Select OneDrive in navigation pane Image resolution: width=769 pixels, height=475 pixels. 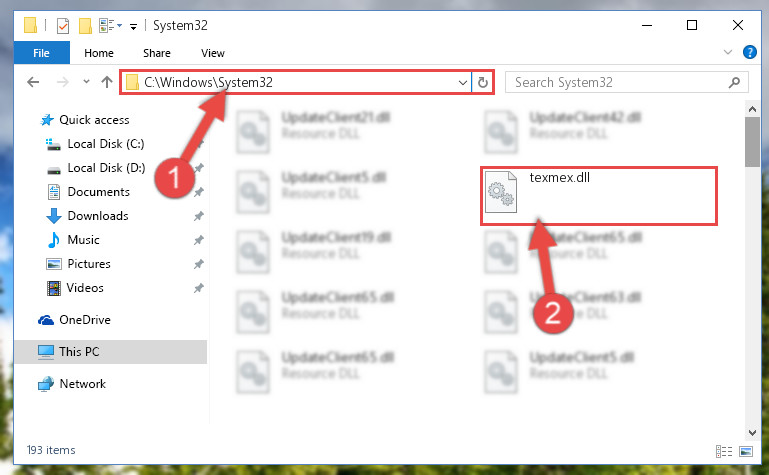[x=85, y=320]
